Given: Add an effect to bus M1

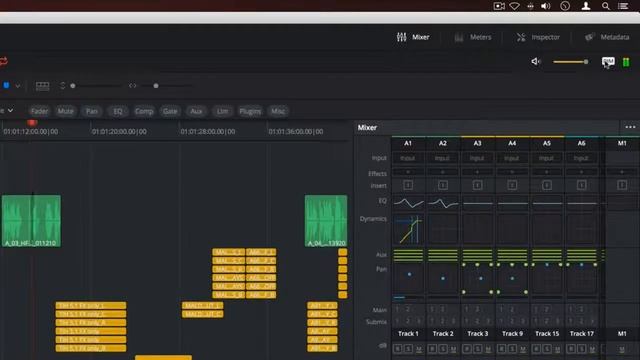Looking at the screenshot, I should tap(622, 172).
